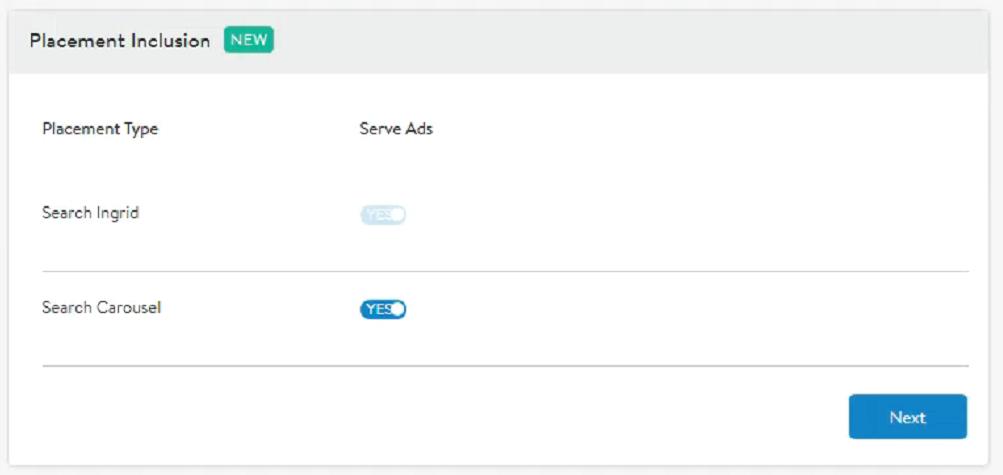
Task: Click the YES text inside Search Ingrid switch
Action: [377, 214]
